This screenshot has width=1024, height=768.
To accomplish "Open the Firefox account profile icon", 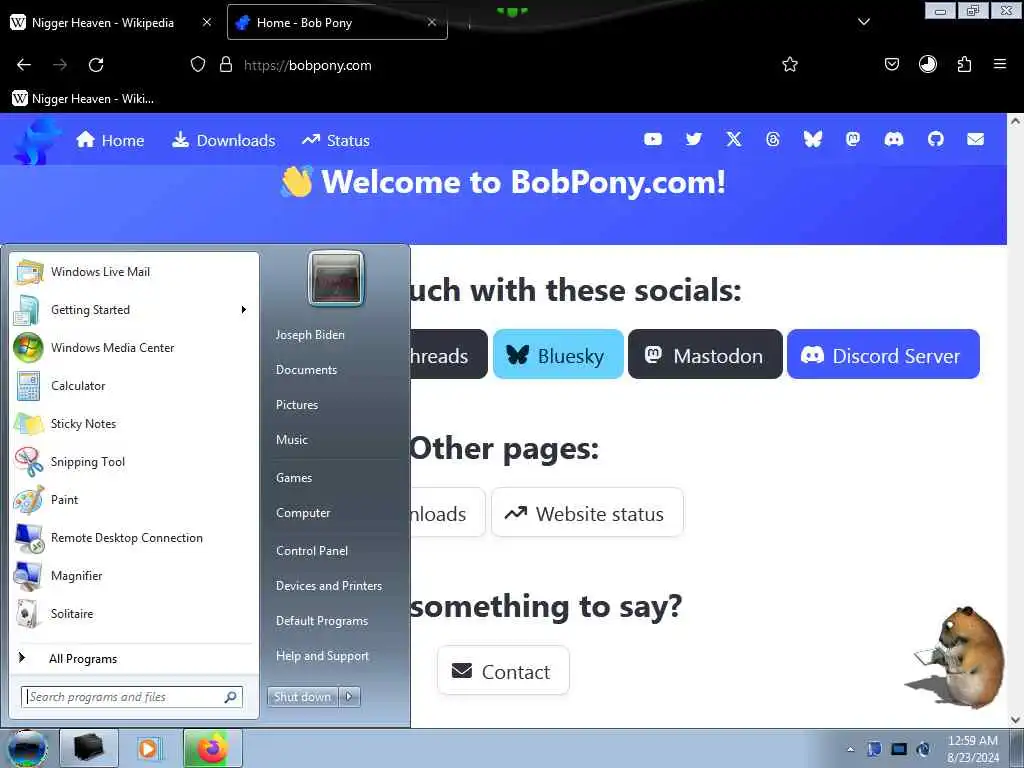I will pyautogui.click(x=927, y=64).
